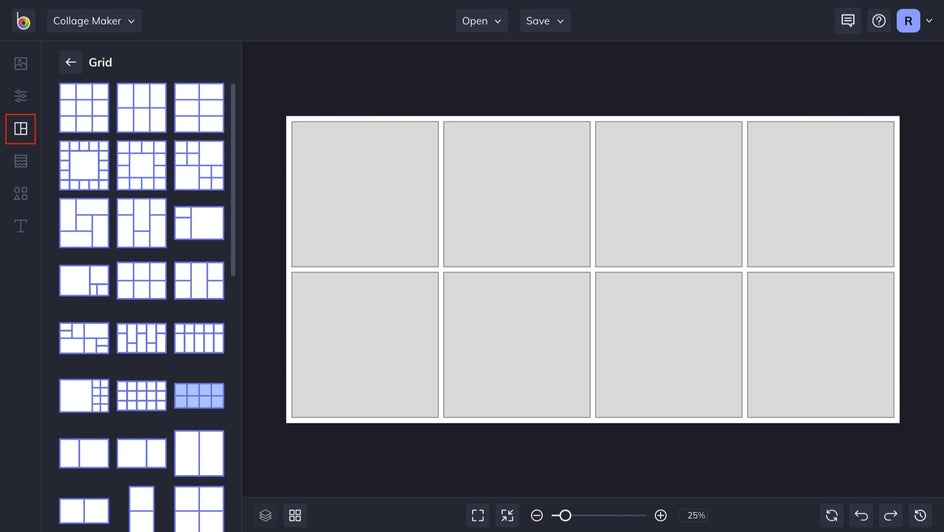
Task: Select the 3x3 grid layout thumbnail
Action: (x=84, y=108)
